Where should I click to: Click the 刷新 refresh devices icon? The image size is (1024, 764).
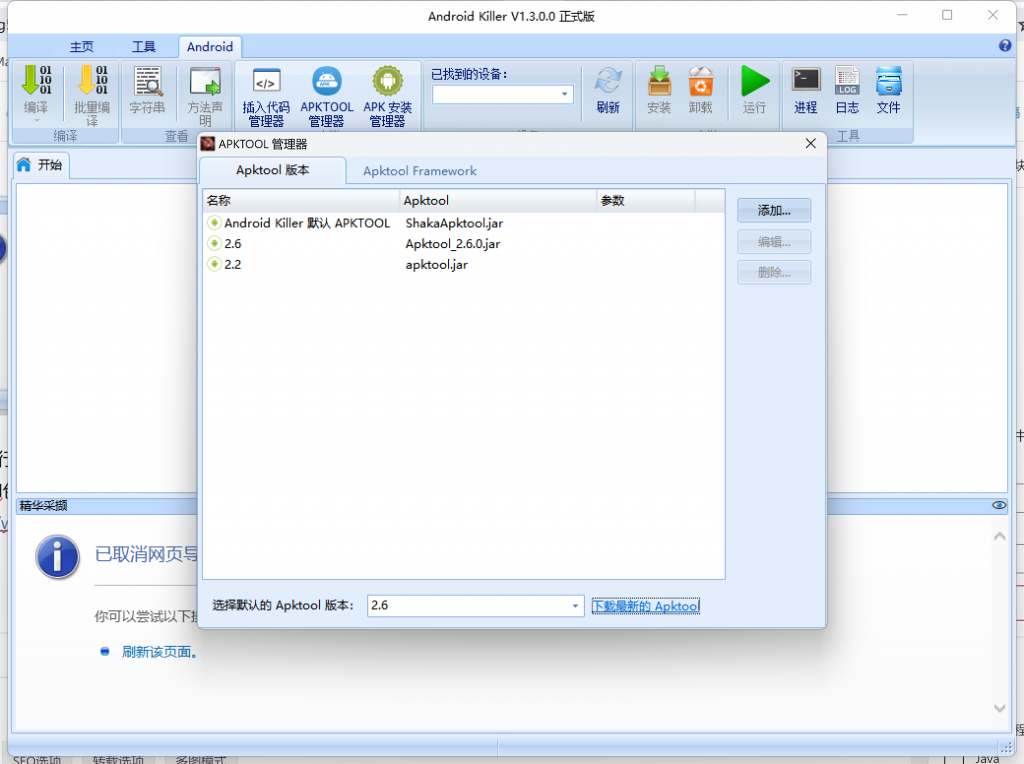pyautogui.click(x=608, y=90)
